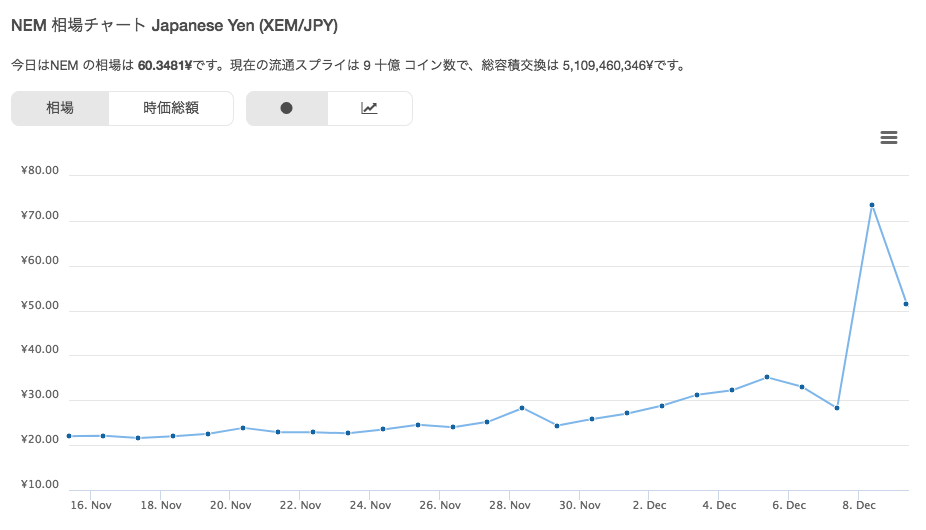The height and width of the screenshot is (530, 926).
Task: Switch to the 時価総額 market cap tab
Action: (171, 108)
